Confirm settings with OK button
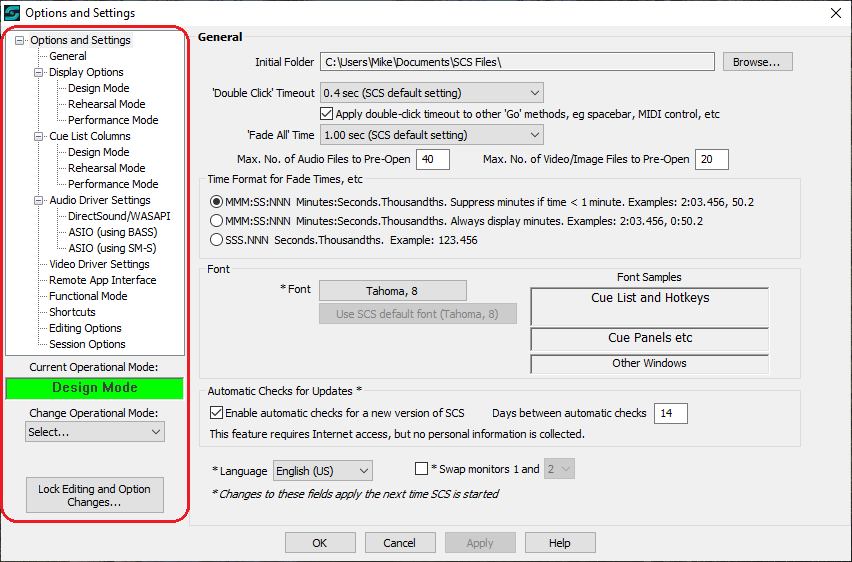Viewport: 852px width, 562px height. pos(321,543)
